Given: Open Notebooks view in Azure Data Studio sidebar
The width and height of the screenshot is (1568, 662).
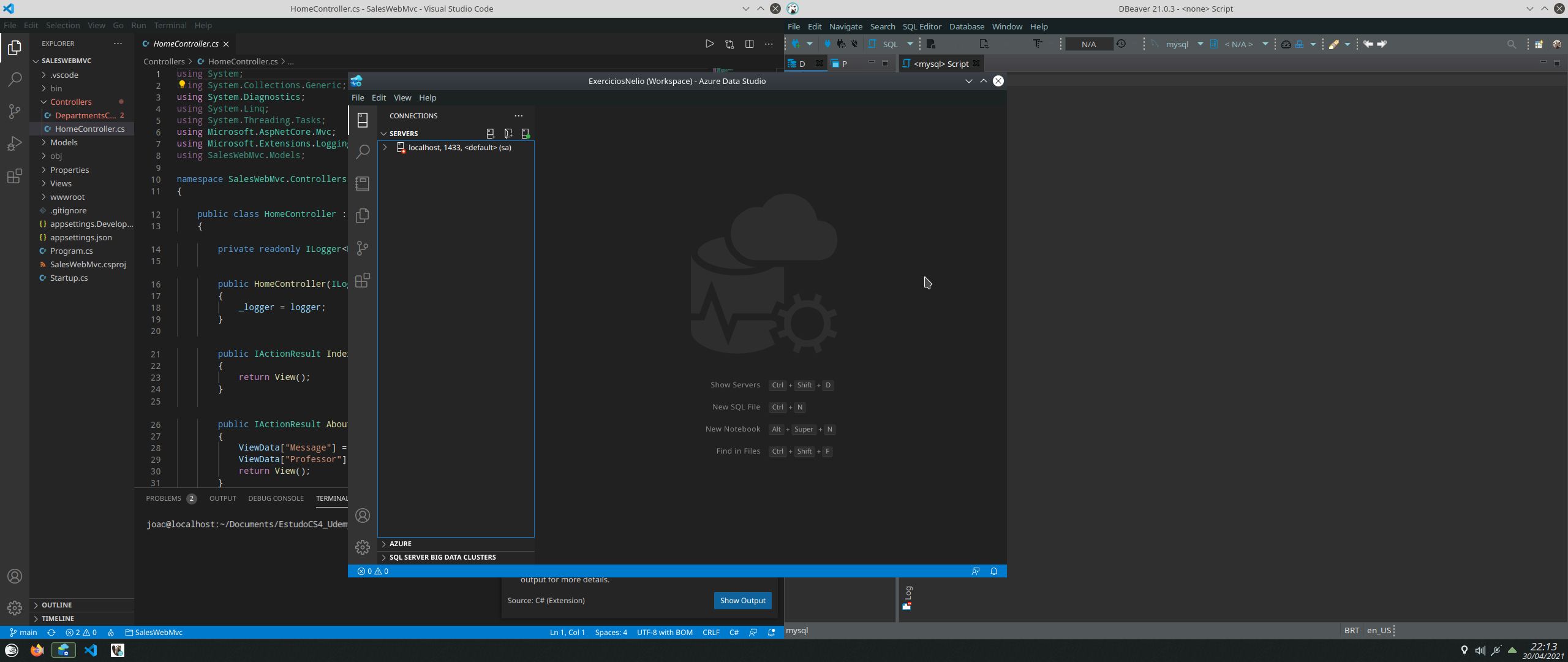Looking at the screenshot, I should coord(363,183).
